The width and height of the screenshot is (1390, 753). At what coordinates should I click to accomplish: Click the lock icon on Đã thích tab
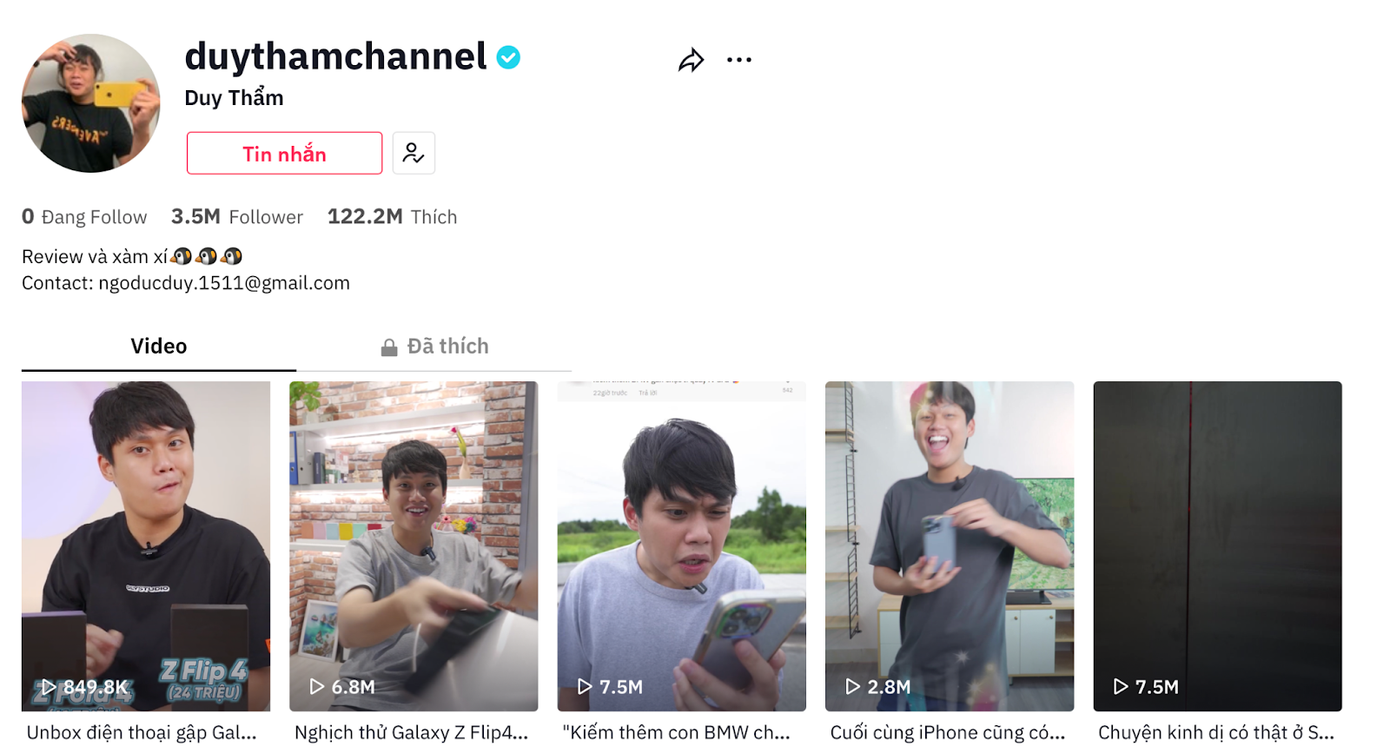coord(389,345)
